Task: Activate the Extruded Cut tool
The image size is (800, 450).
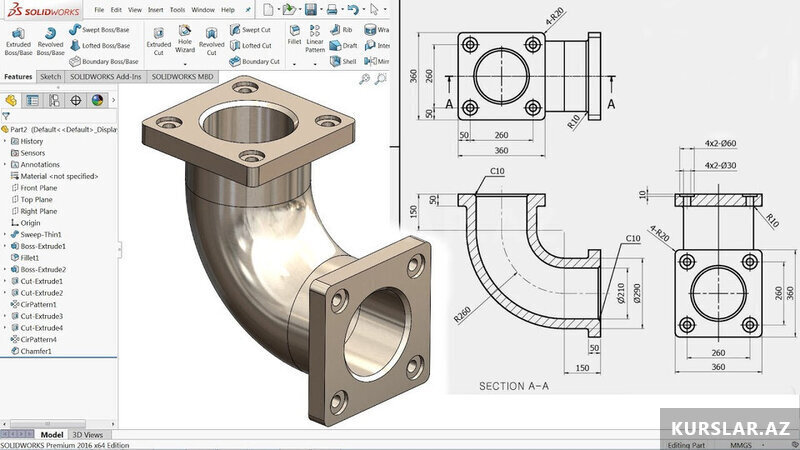Action: (x=159, y=41)
